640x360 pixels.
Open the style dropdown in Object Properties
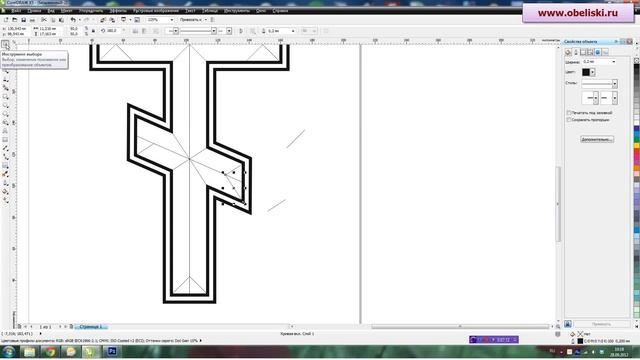coord(615,84)
